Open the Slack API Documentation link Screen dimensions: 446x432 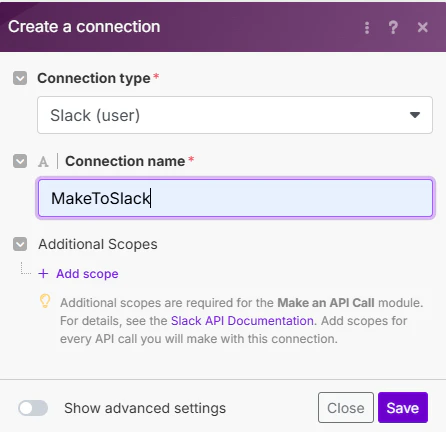242,321
